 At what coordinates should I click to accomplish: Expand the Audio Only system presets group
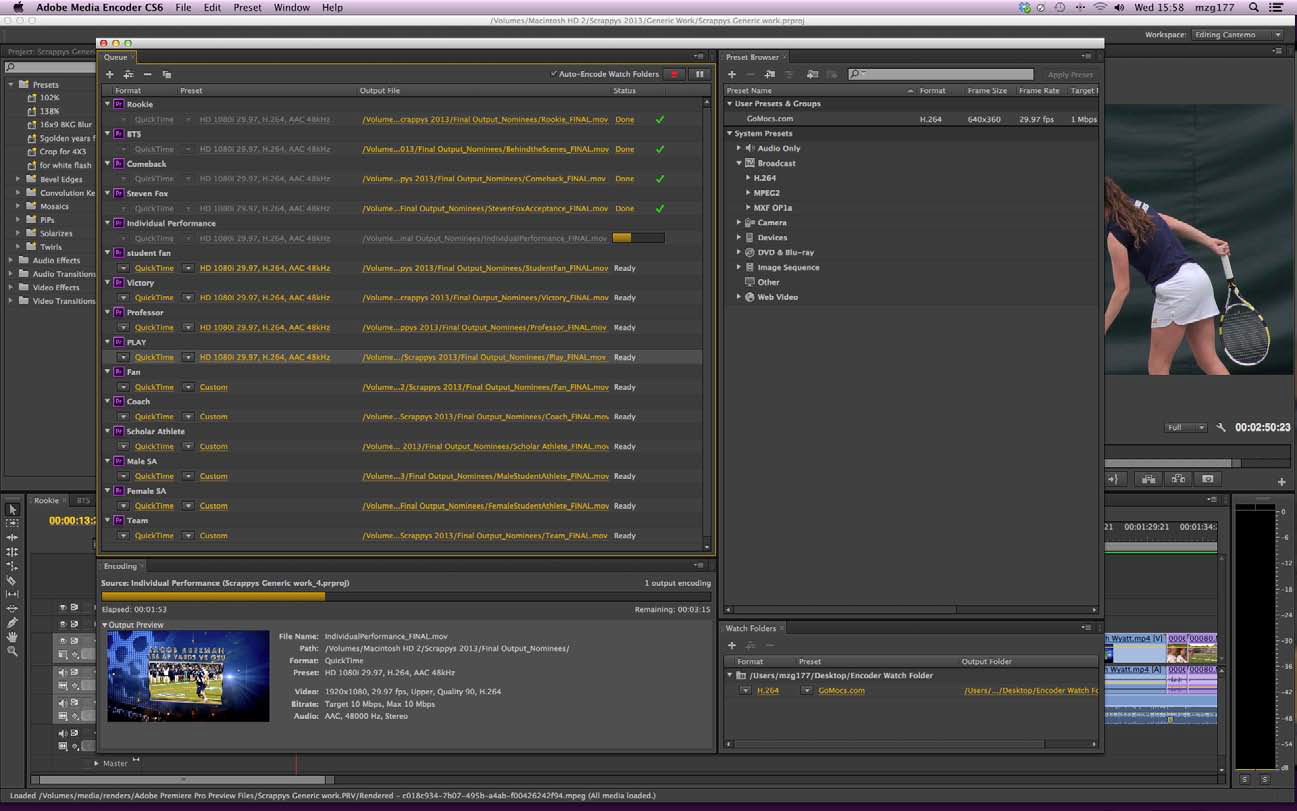(739, 148)
